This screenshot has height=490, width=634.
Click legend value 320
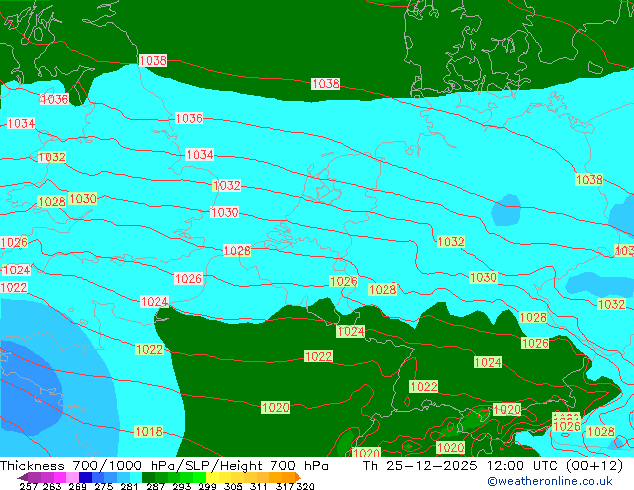coord(306,486)
